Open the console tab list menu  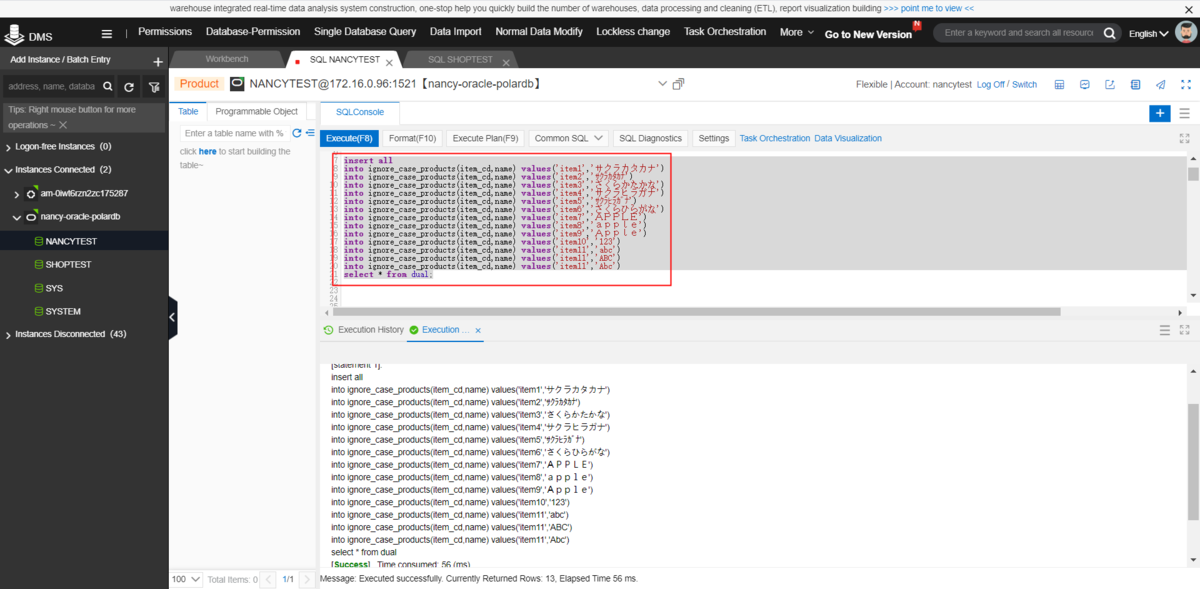(1185, 113)
